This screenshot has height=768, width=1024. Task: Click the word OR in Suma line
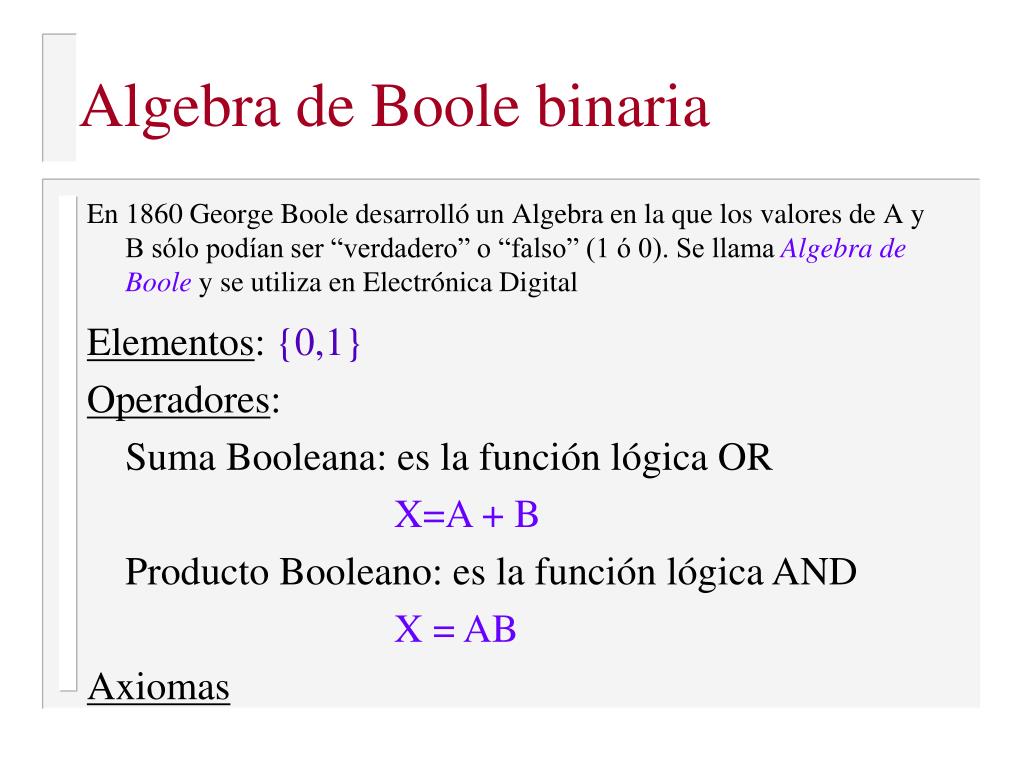point(745,458)
